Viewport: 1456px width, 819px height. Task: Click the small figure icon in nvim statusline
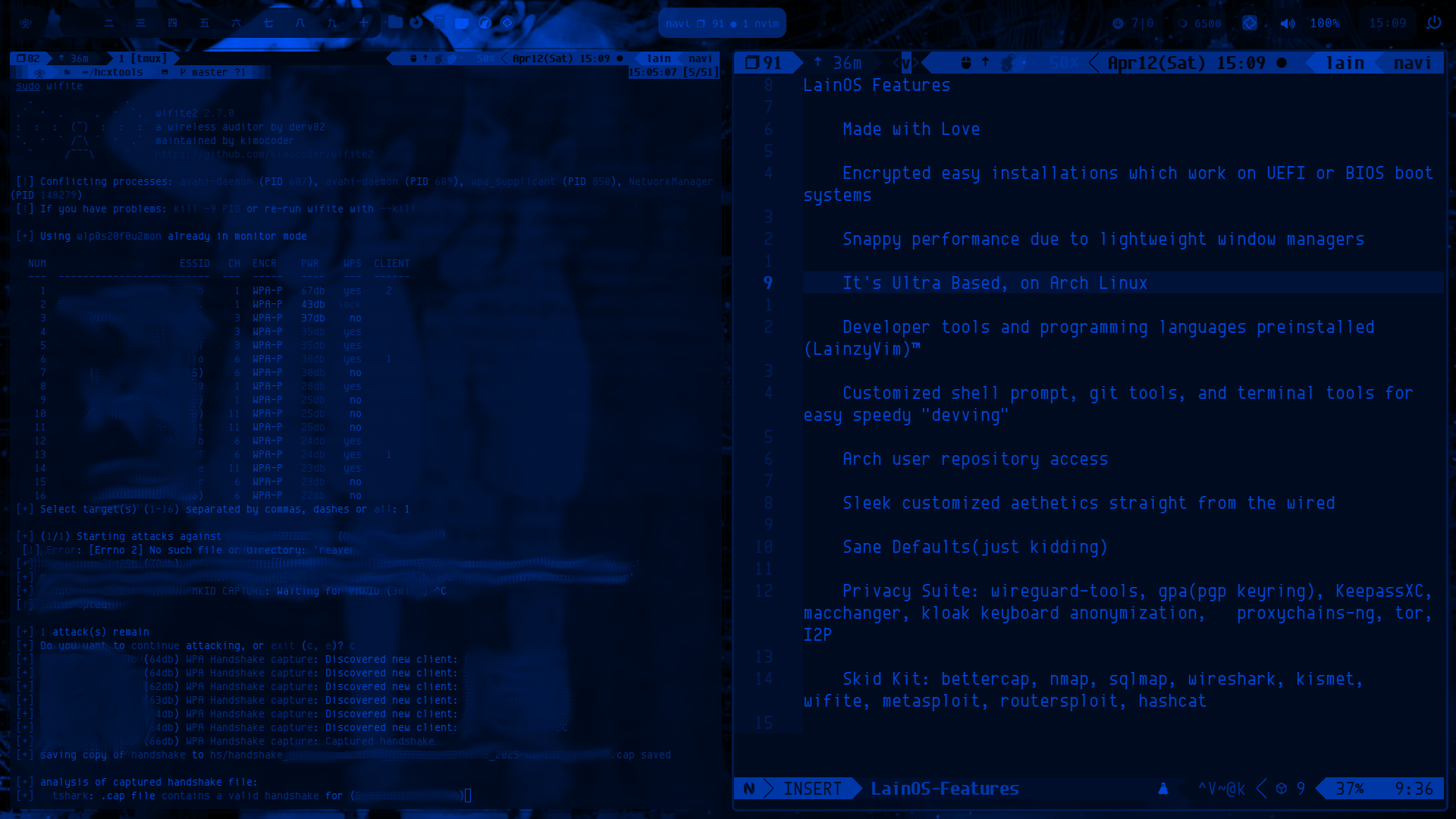click(x=1163, y=789)
